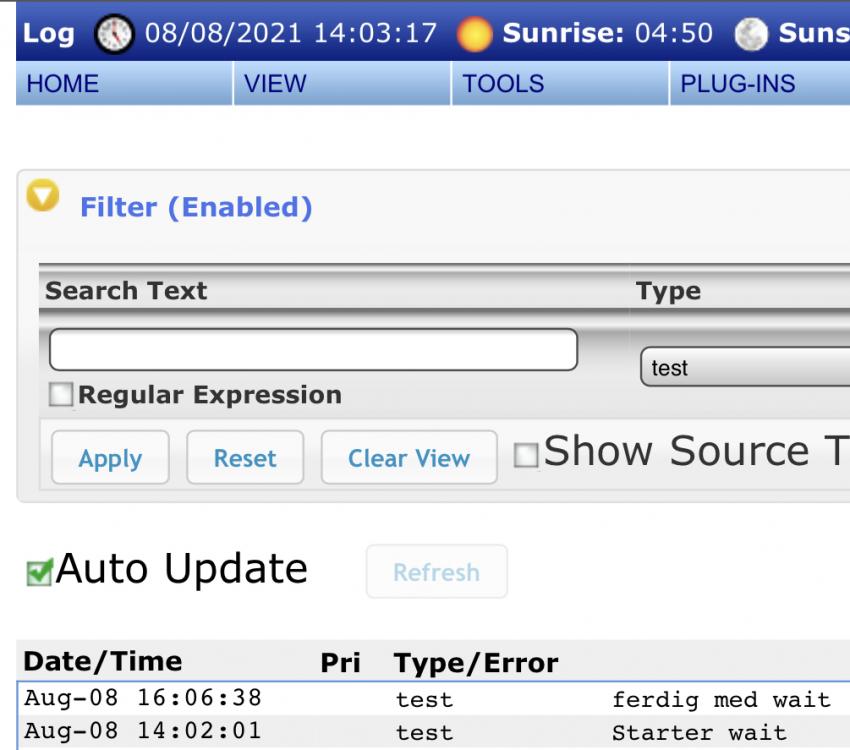
Task: Click the Filter (Enabled) heading link
Action: coord(196,208)
